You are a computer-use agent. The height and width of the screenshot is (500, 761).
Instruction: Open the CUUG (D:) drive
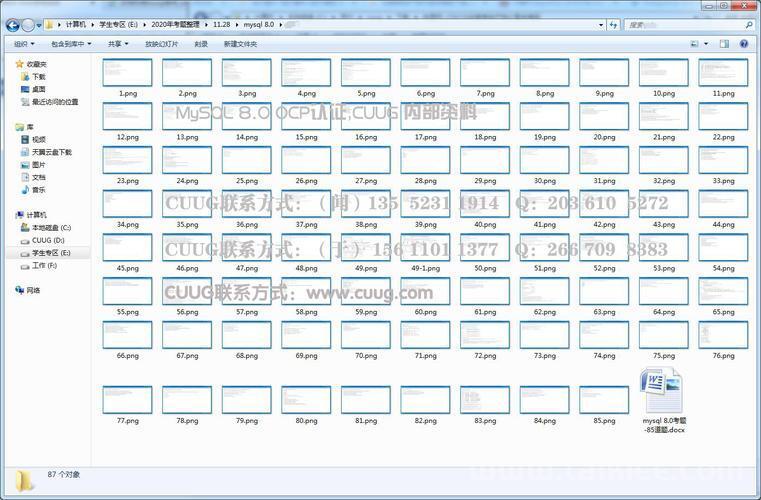pos(43,240)
